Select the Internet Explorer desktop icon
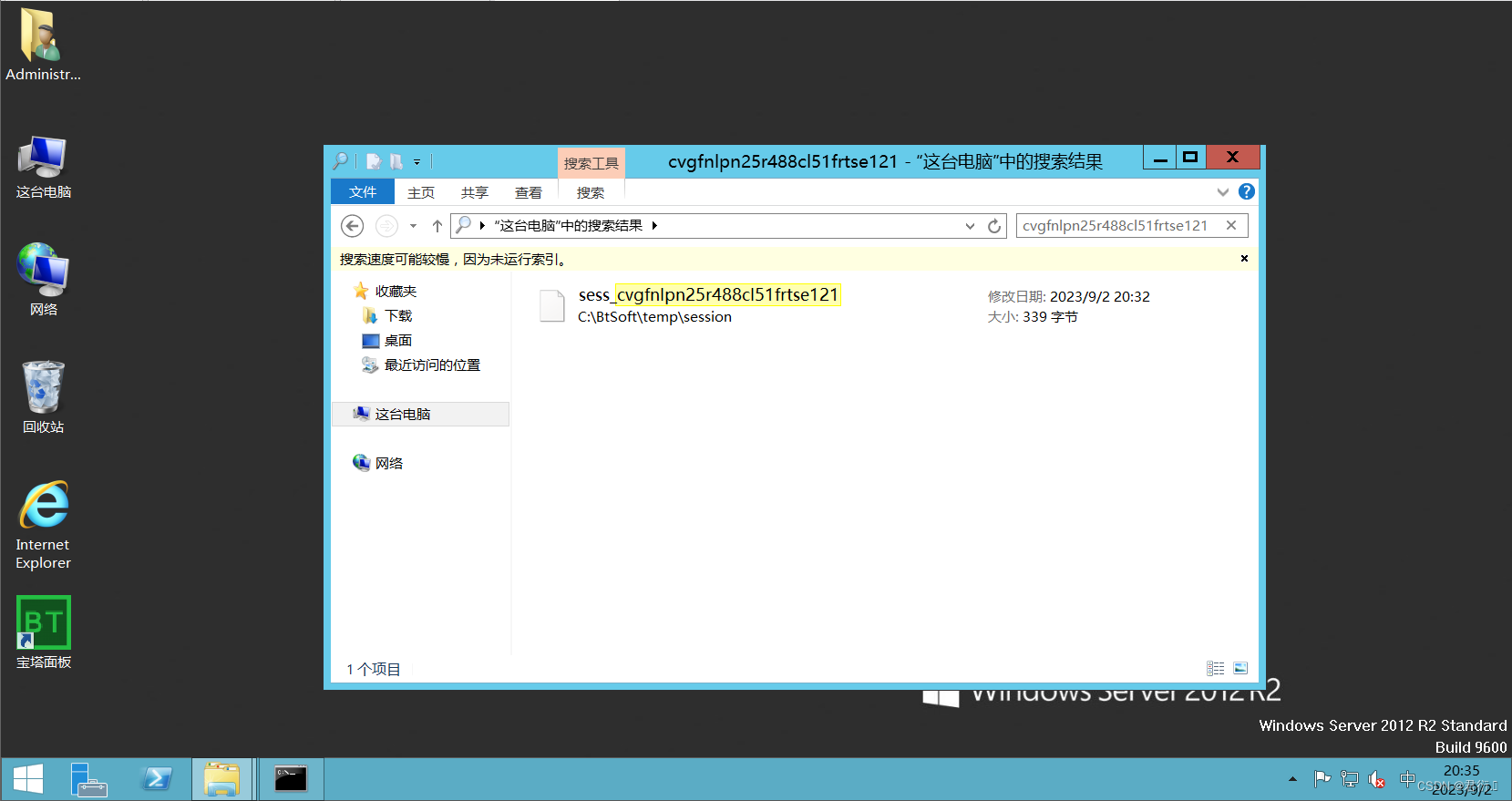Viewport: 1512px width, 801px height. tap(43, 526)
